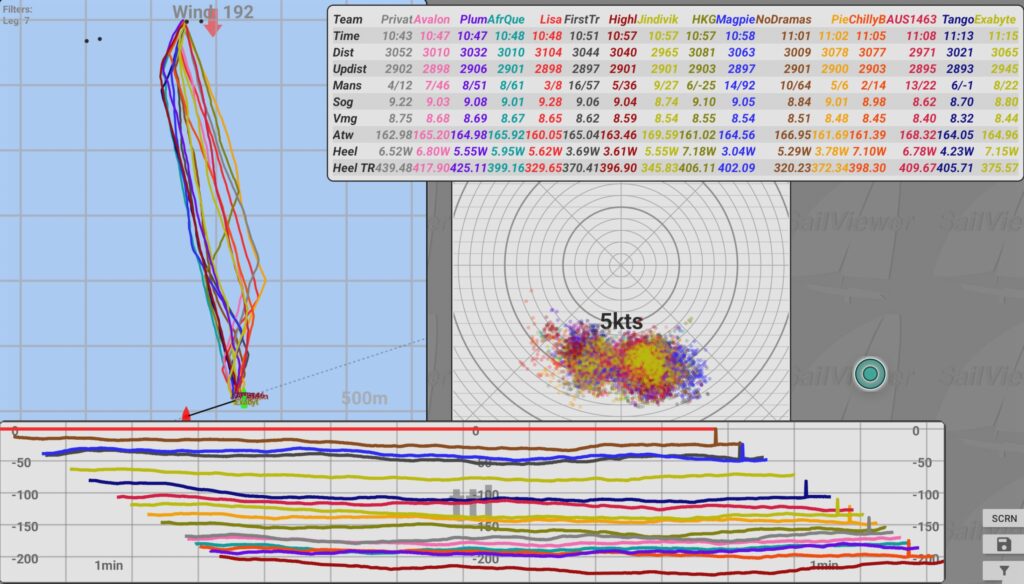Click Magpie's Mans value 14/92
The image size is (1024, 584).
coord(739,86)
